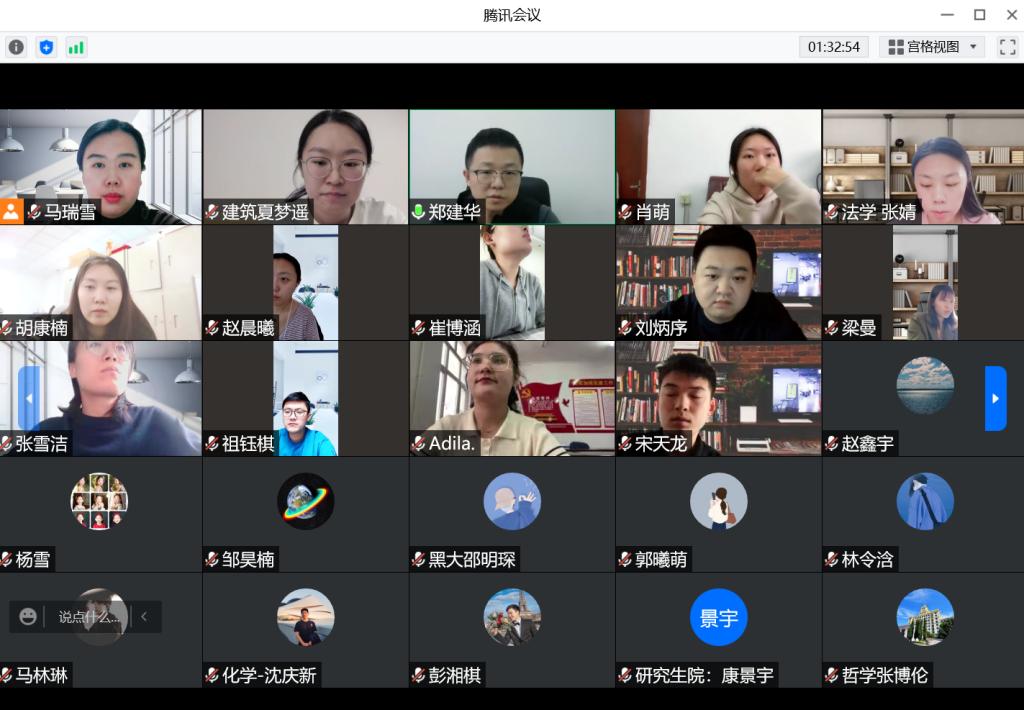Click the meeting timer 01:32:54
The image size is (1024, 710).
coord(834,47)
